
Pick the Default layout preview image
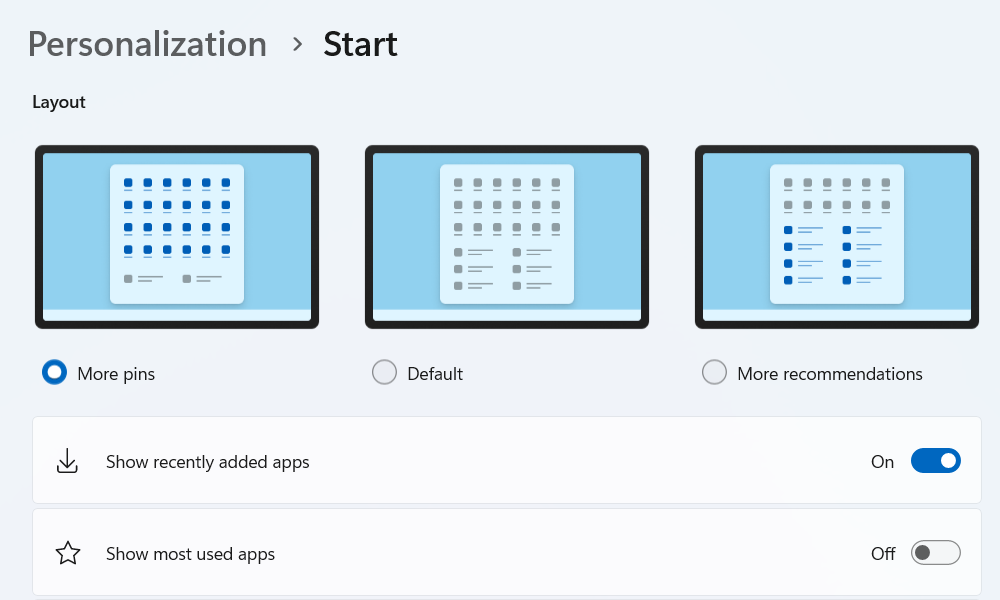[507, 237]
